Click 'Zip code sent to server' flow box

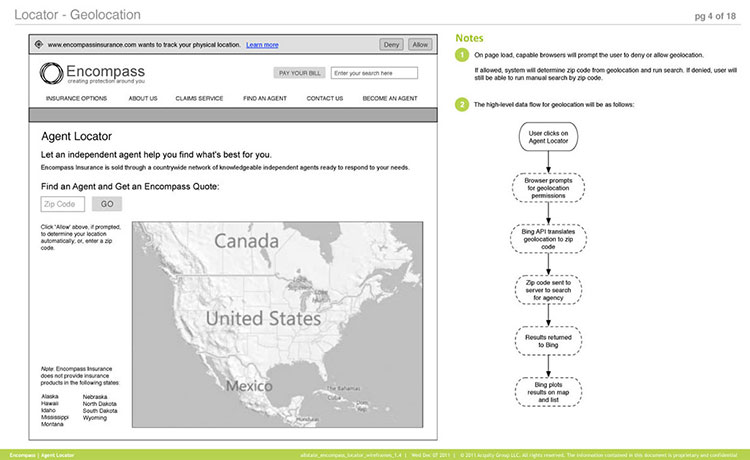548,290
